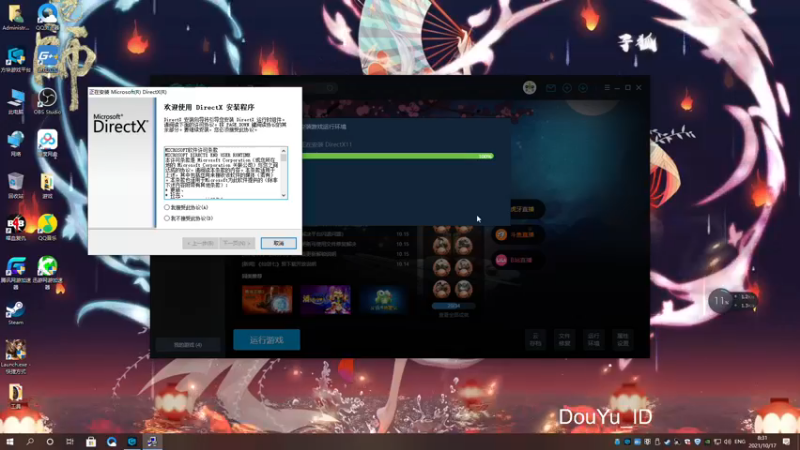800x450 pixels.
Task: Open the 方块游戏平台 desktop shortcut
Action: [x=15, y=59]
